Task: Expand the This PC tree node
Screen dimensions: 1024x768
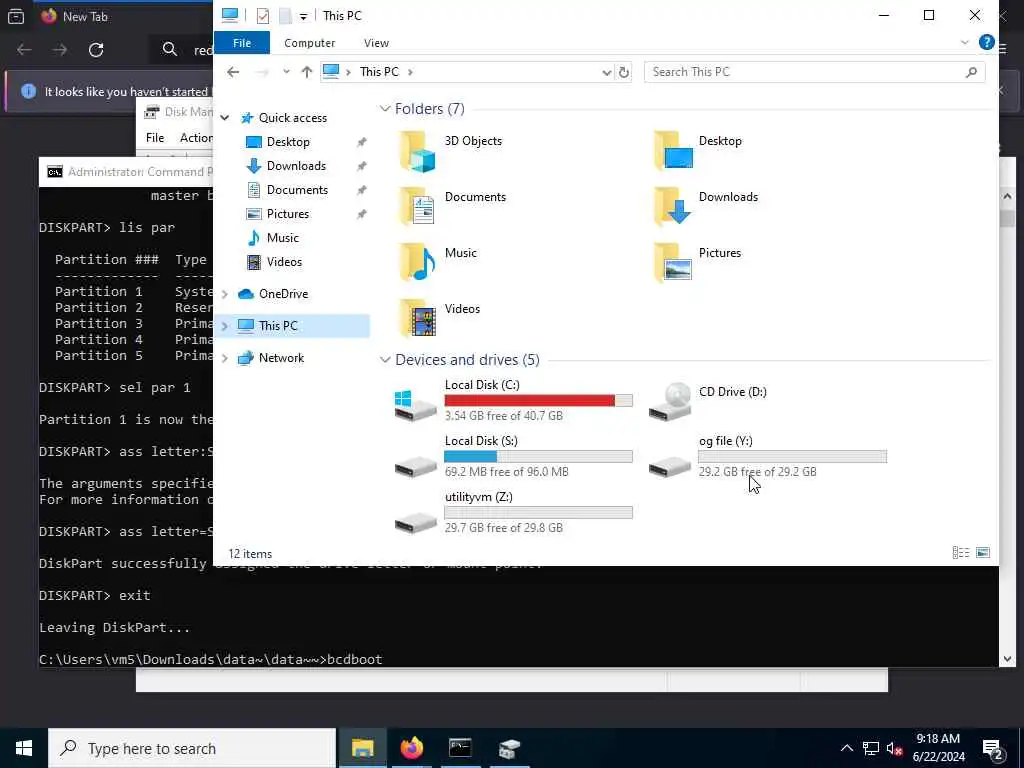Action: tap(225, 326)
